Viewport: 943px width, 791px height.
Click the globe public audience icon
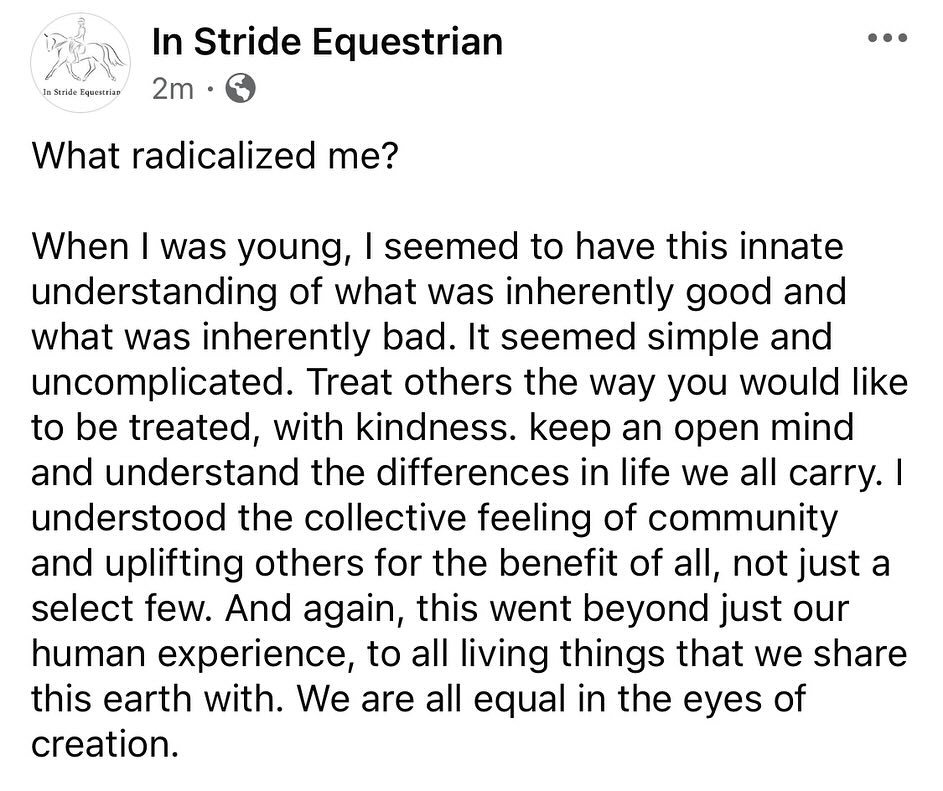click(x=240, y=89)
